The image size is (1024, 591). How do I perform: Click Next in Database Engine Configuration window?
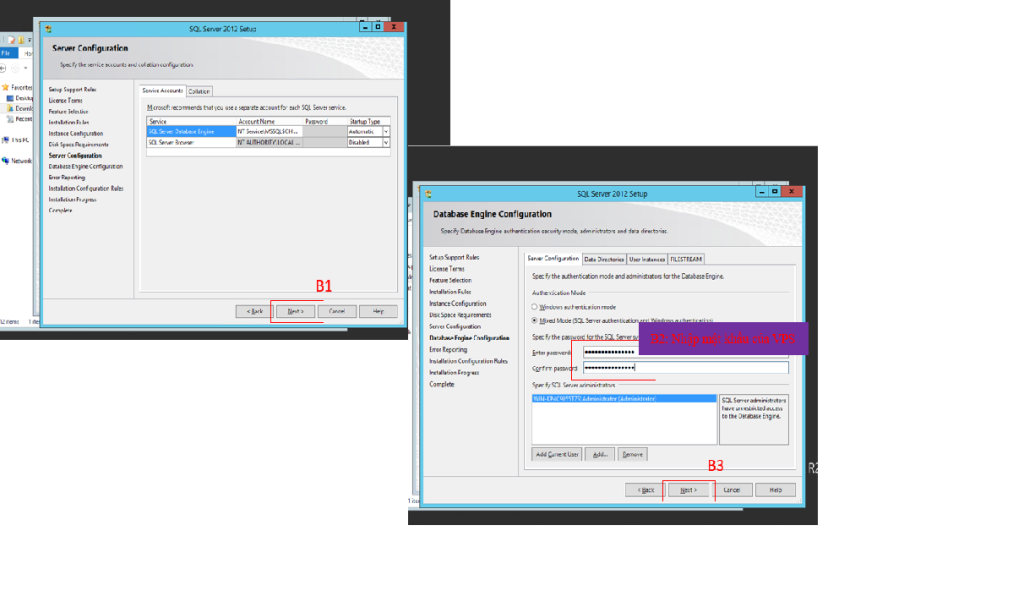(688, 490)
